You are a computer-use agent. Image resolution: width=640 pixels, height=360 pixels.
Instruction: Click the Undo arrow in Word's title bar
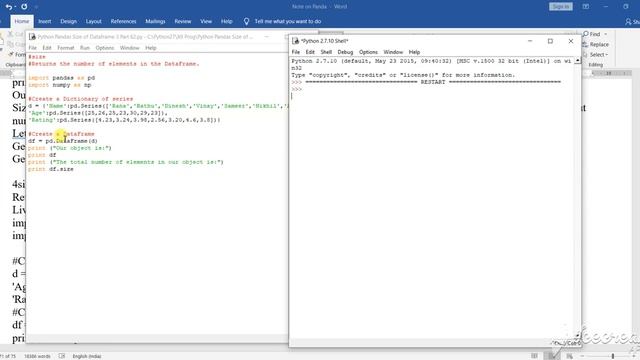pos(8,7)
